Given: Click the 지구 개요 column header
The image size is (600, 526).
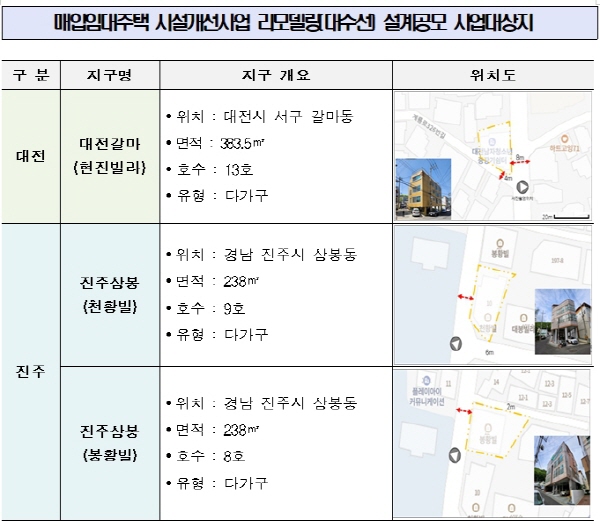Looking at the screenshot, I should pos(276,76).
